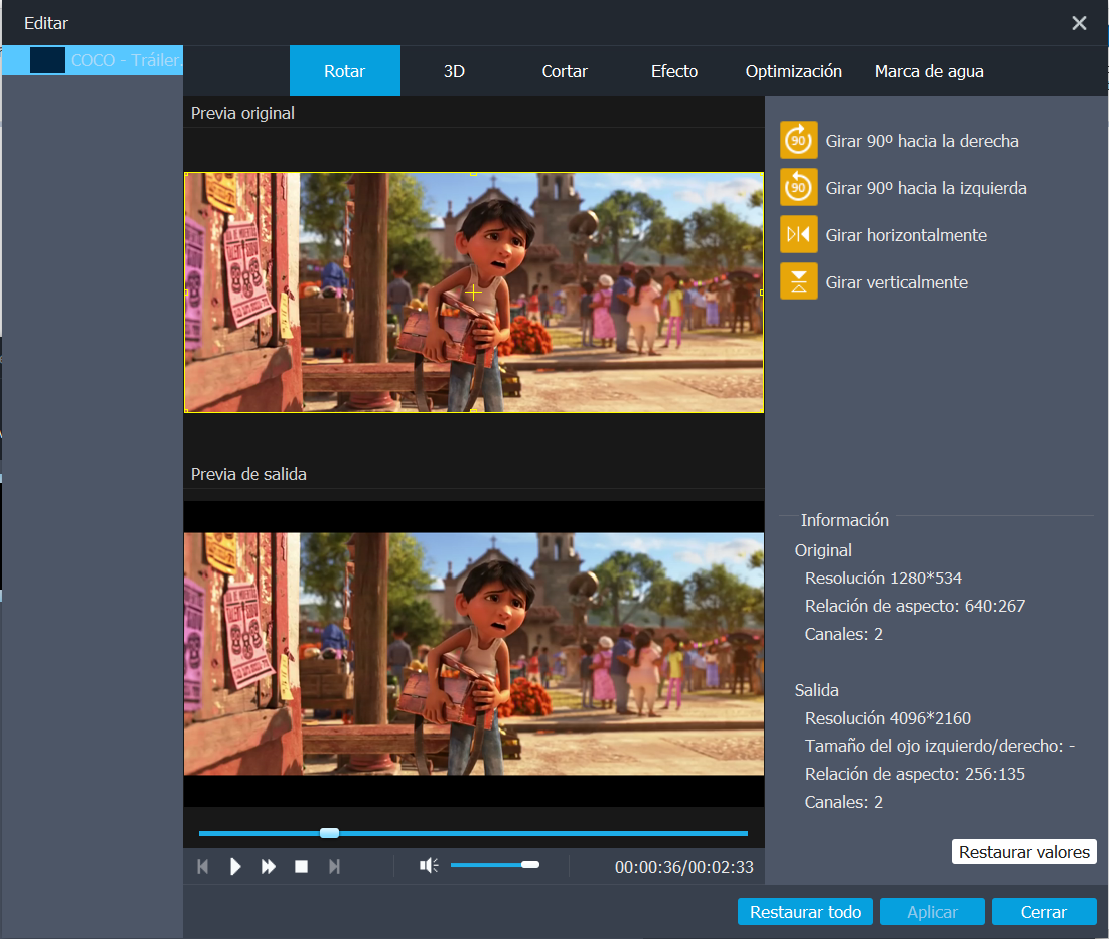Open the Optimización tab
The width and height of the screenshot is (1109, 939).
click(x=794, y=71)
